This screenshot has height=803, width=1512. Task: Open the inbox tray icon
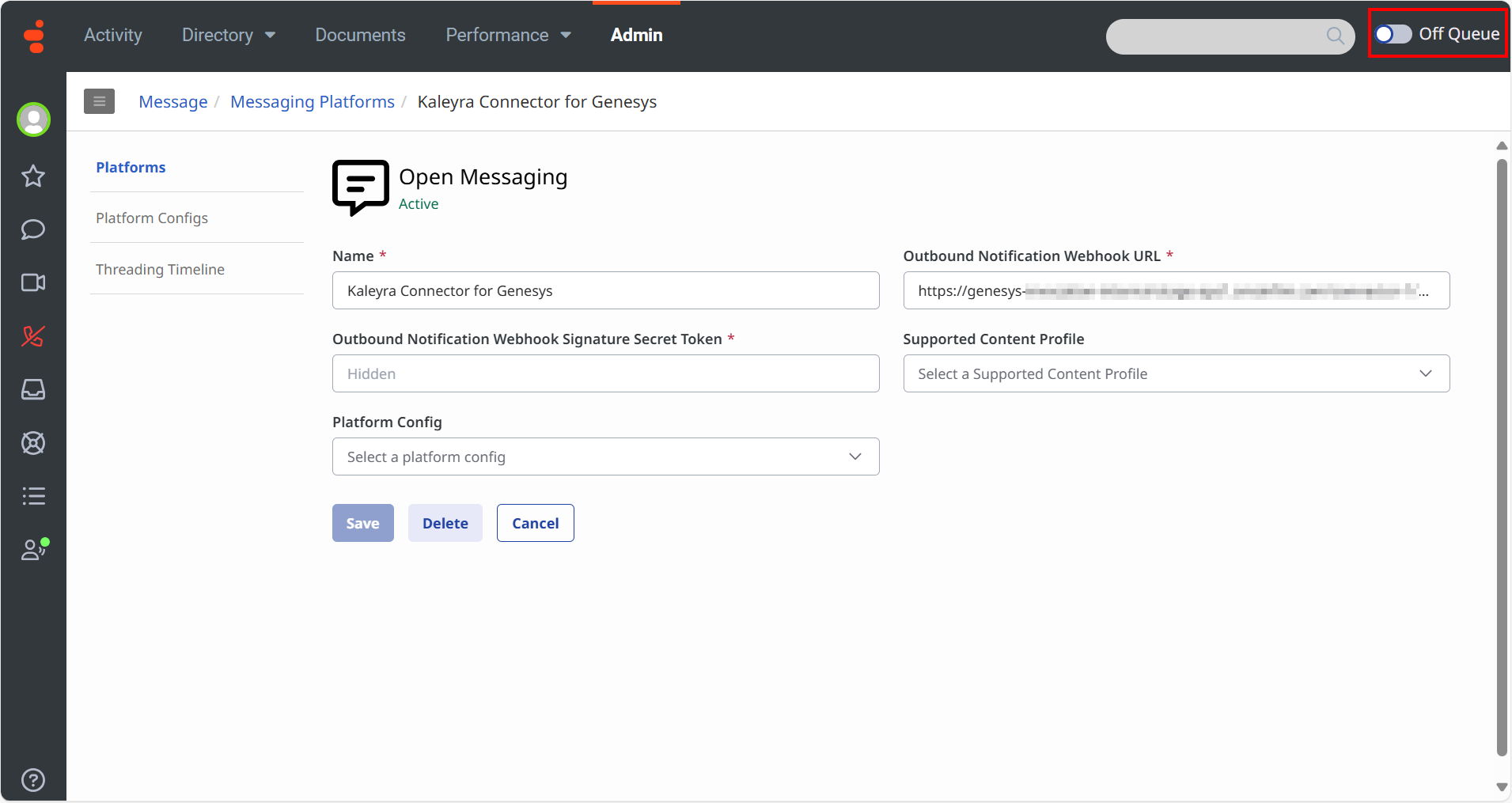[33, 389]
